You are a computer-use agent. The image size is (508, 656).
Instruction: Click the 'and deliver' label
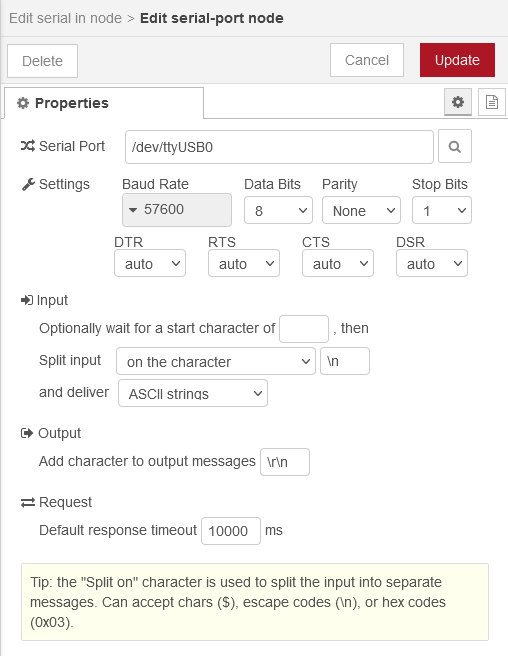[74, 392]
